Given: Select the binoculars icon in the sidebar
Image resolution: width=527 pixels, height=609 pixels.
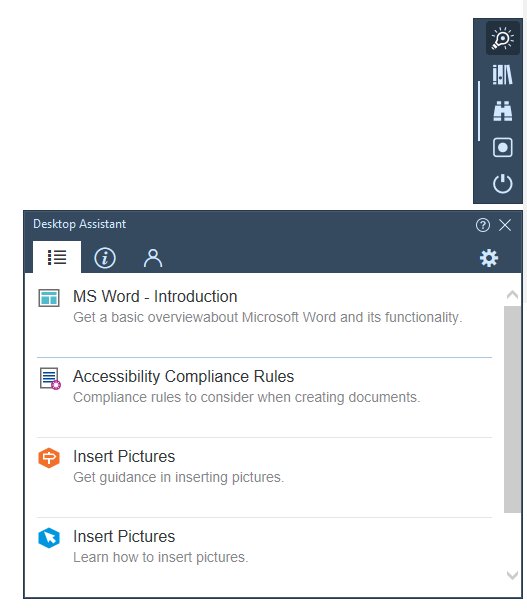Looking at the screenshot, I should (x=503, y=111).
